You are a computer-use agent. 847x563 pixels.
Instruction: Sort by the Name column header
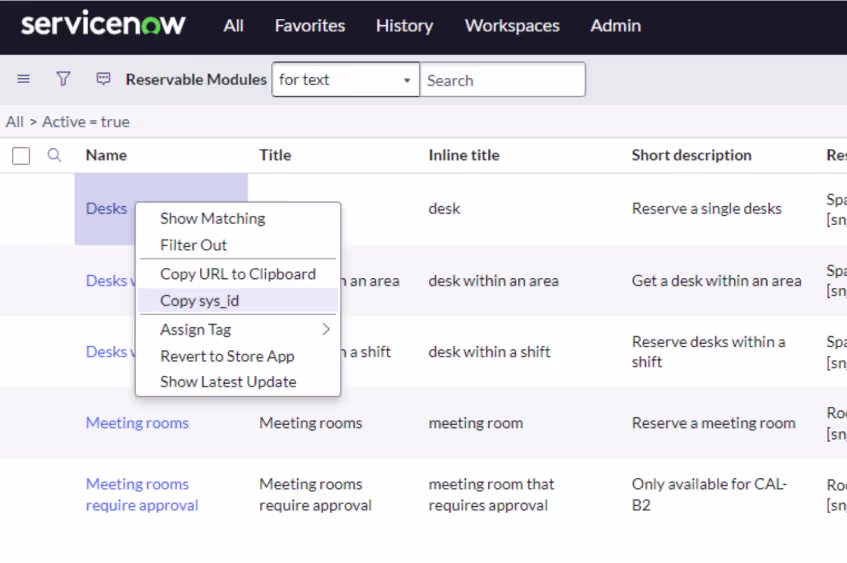coord(106,155)
